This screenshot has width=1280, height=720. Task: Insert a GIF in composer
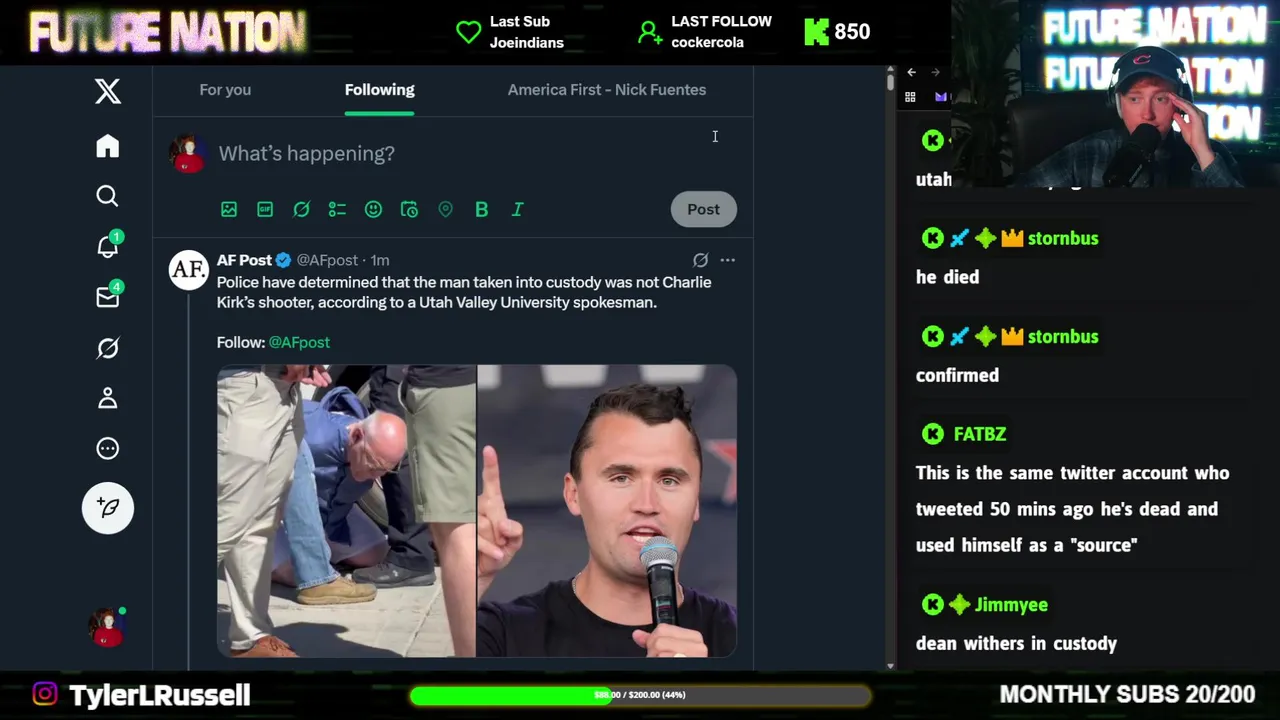[265, 209]
